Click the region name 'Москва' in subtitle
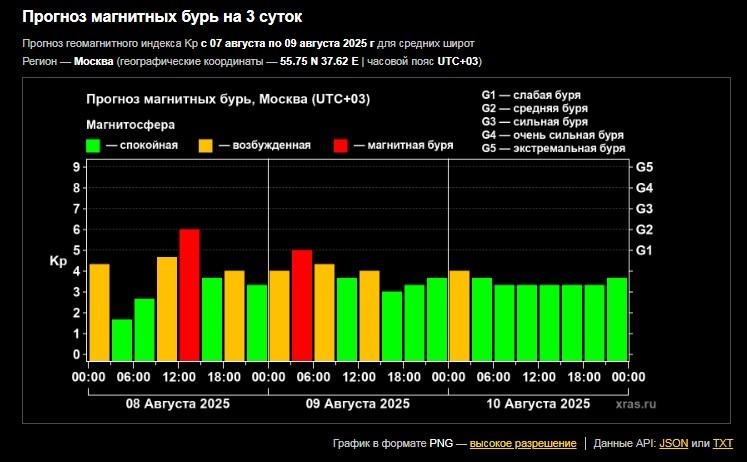Image resolution: width=747 pixels, height=462 pixels. point(94,61)
